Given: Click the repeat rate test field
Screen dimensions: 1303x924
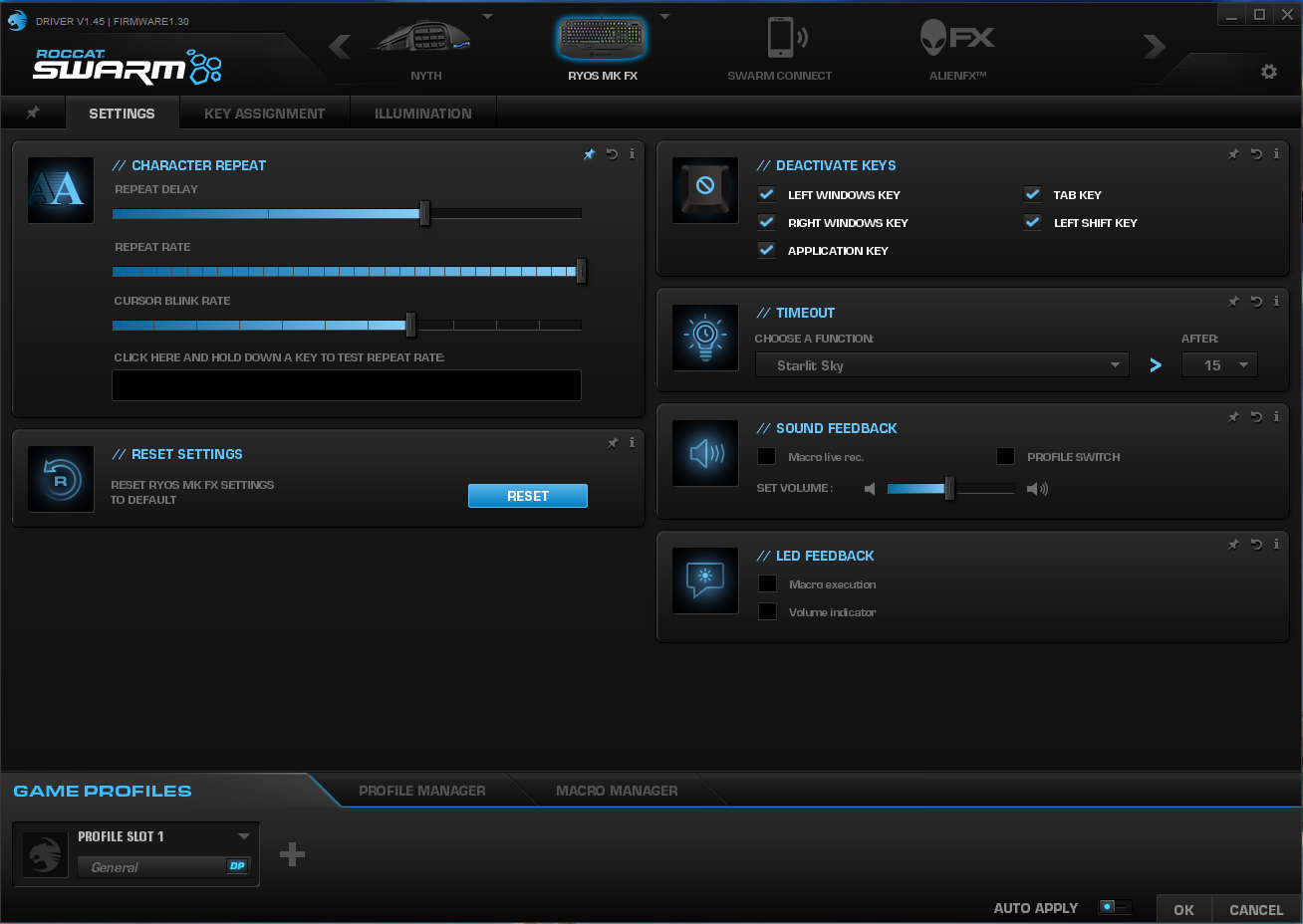Looking at the screenshot, I should tap(347, 385).
